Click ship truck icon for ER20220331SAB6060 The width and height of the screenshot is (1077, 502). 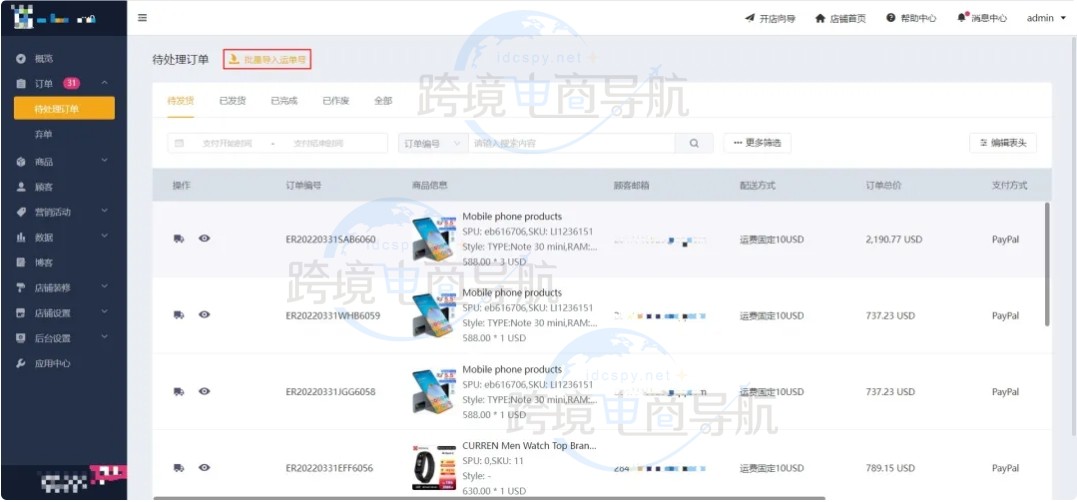click(x=179, y=239)
